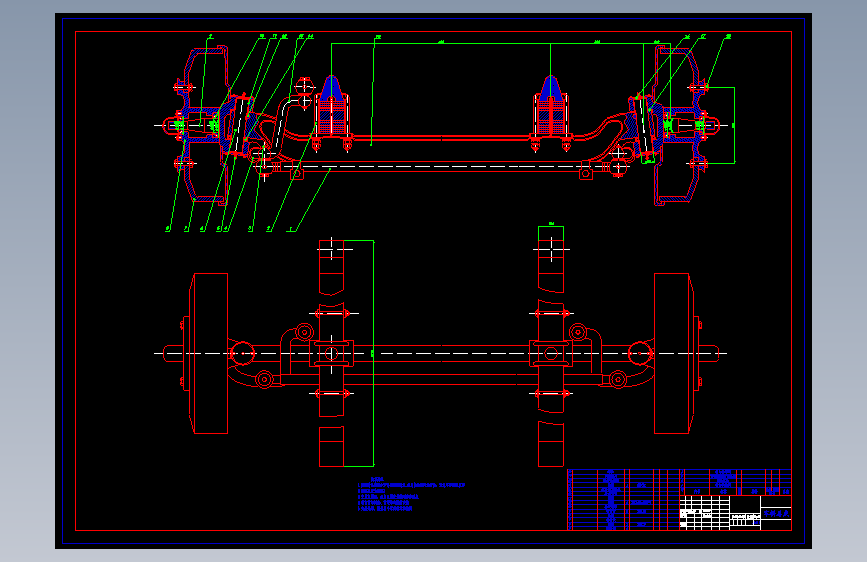Viewport: 867px width, 562px height.
Task: Select the left tire in the plan view
Action: (208, 353)
